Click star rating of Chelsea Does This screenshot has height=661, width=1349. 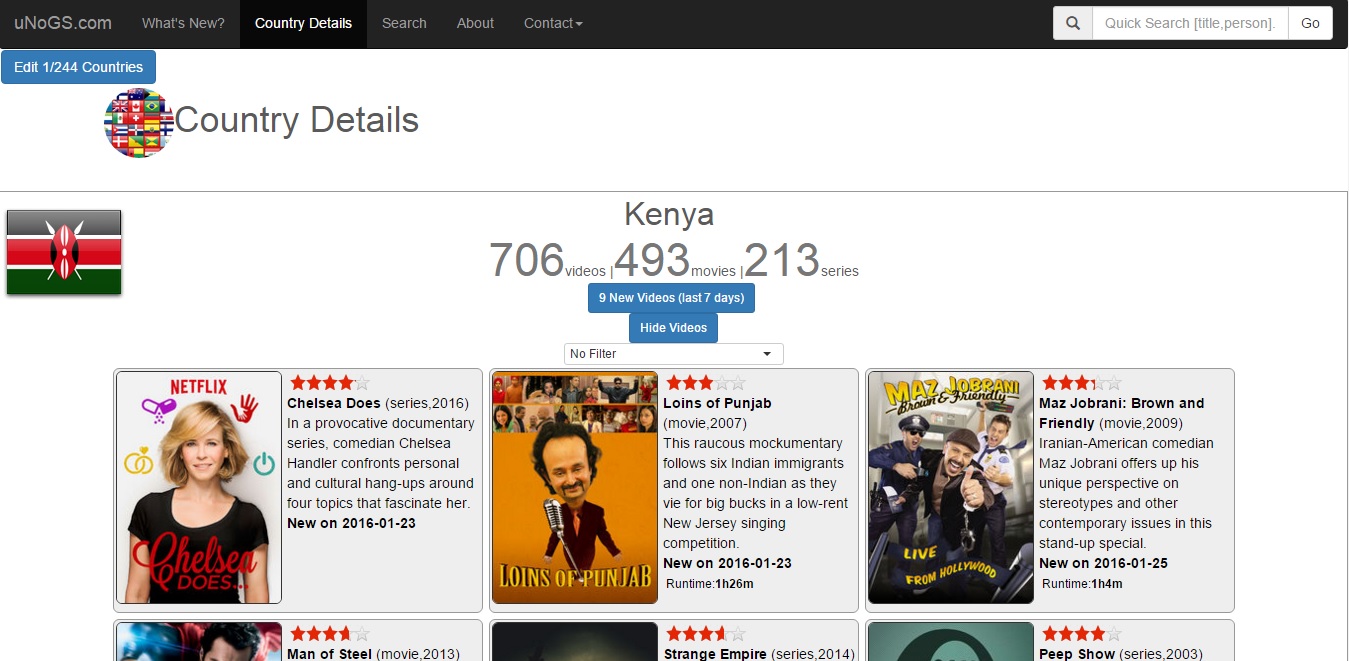pyautogui.click(x=330, y=383)
